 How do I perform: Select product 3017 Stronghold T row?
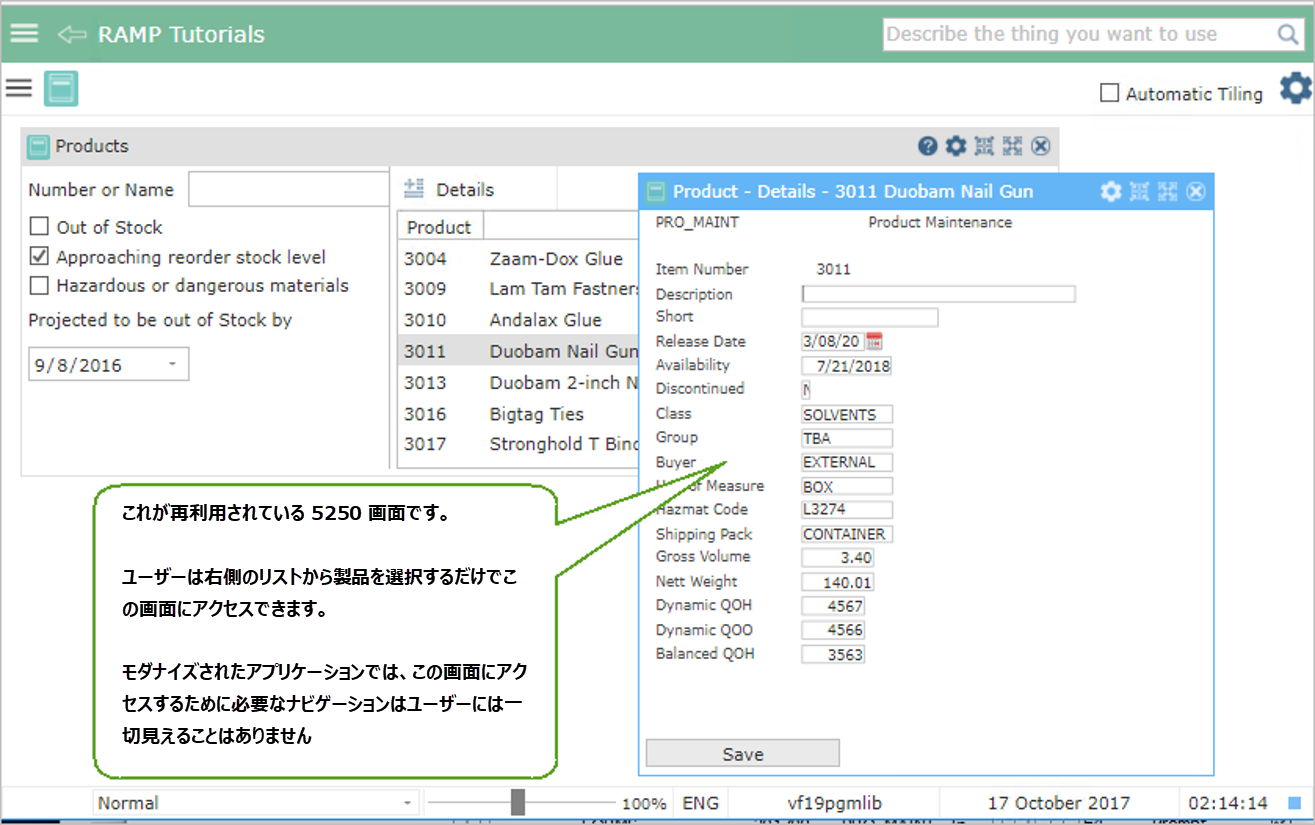[x=518, y=444]
